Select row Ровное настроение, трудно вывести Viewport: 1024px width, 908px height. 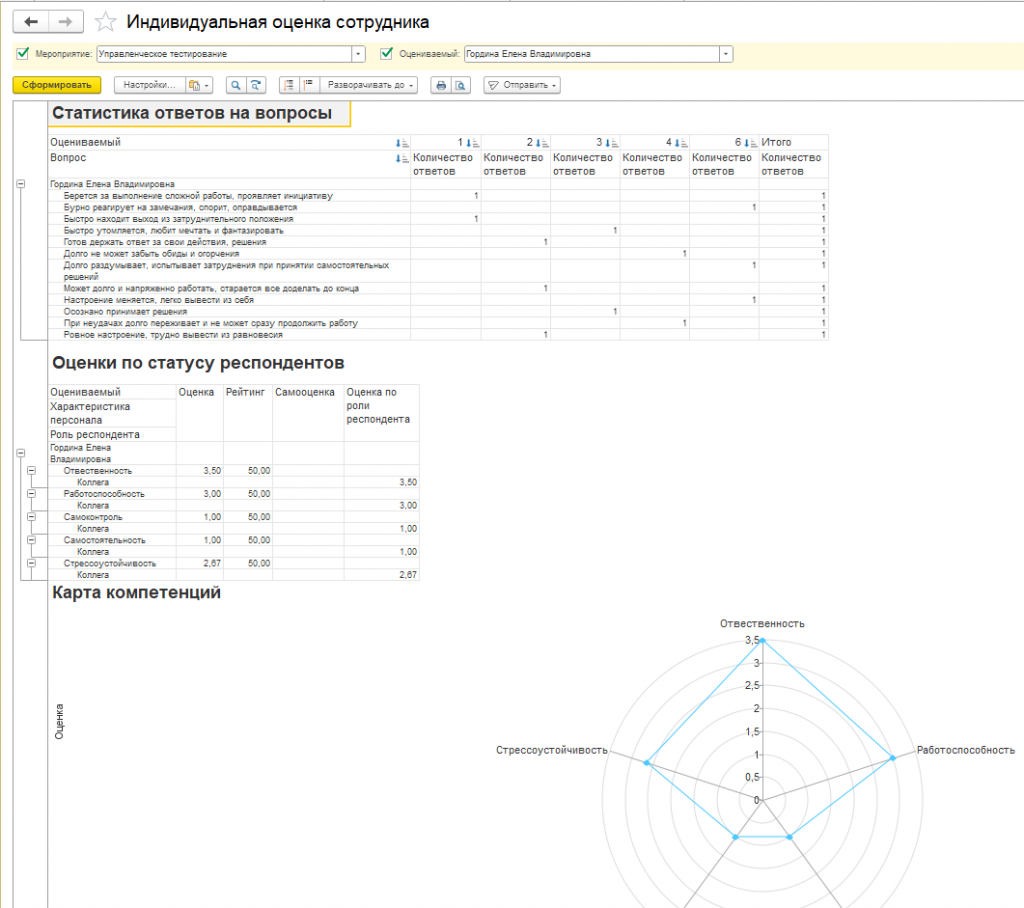(x=439, y=335)
